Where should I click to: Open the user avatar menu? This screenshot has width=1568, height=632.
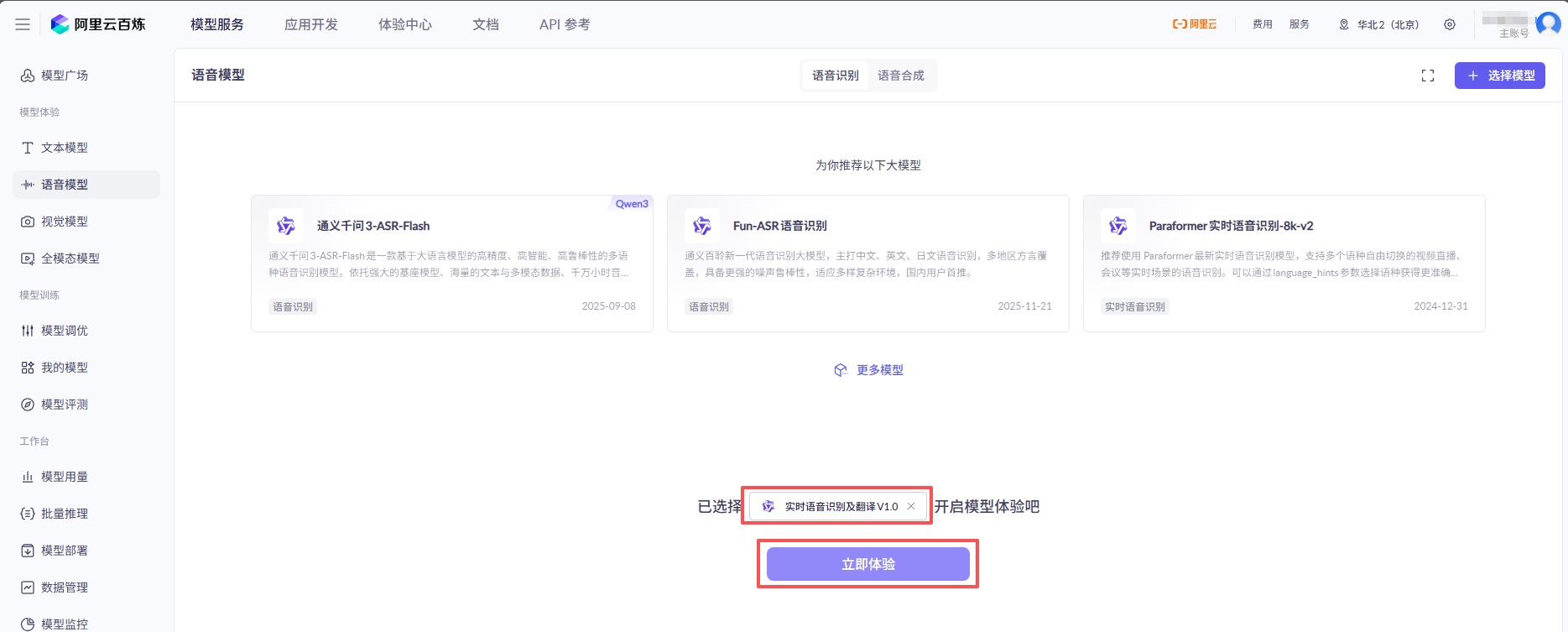tap(1548, 24)
